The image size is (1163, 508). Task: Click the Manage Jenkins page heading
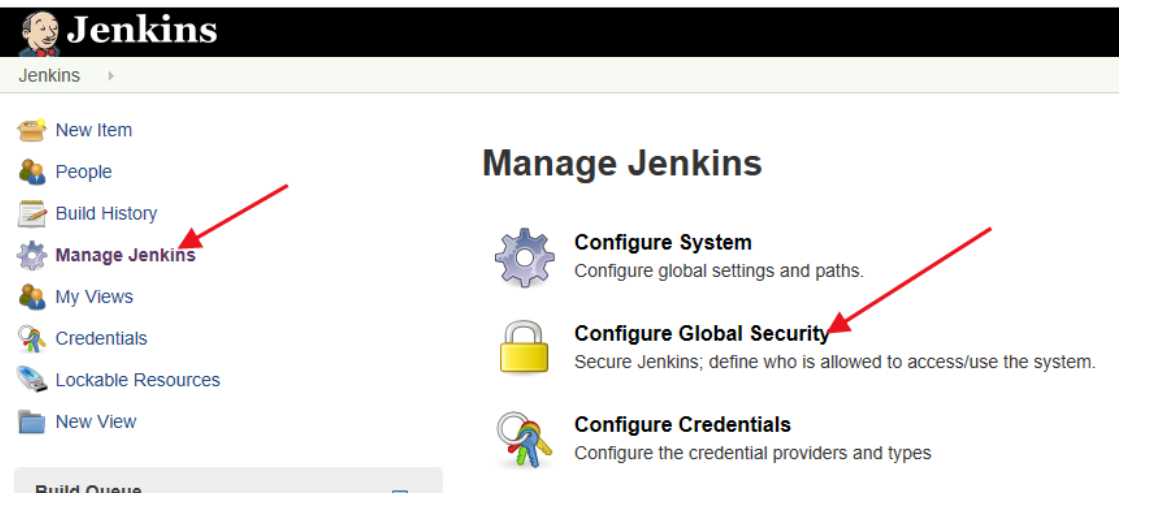coord(622,163)
